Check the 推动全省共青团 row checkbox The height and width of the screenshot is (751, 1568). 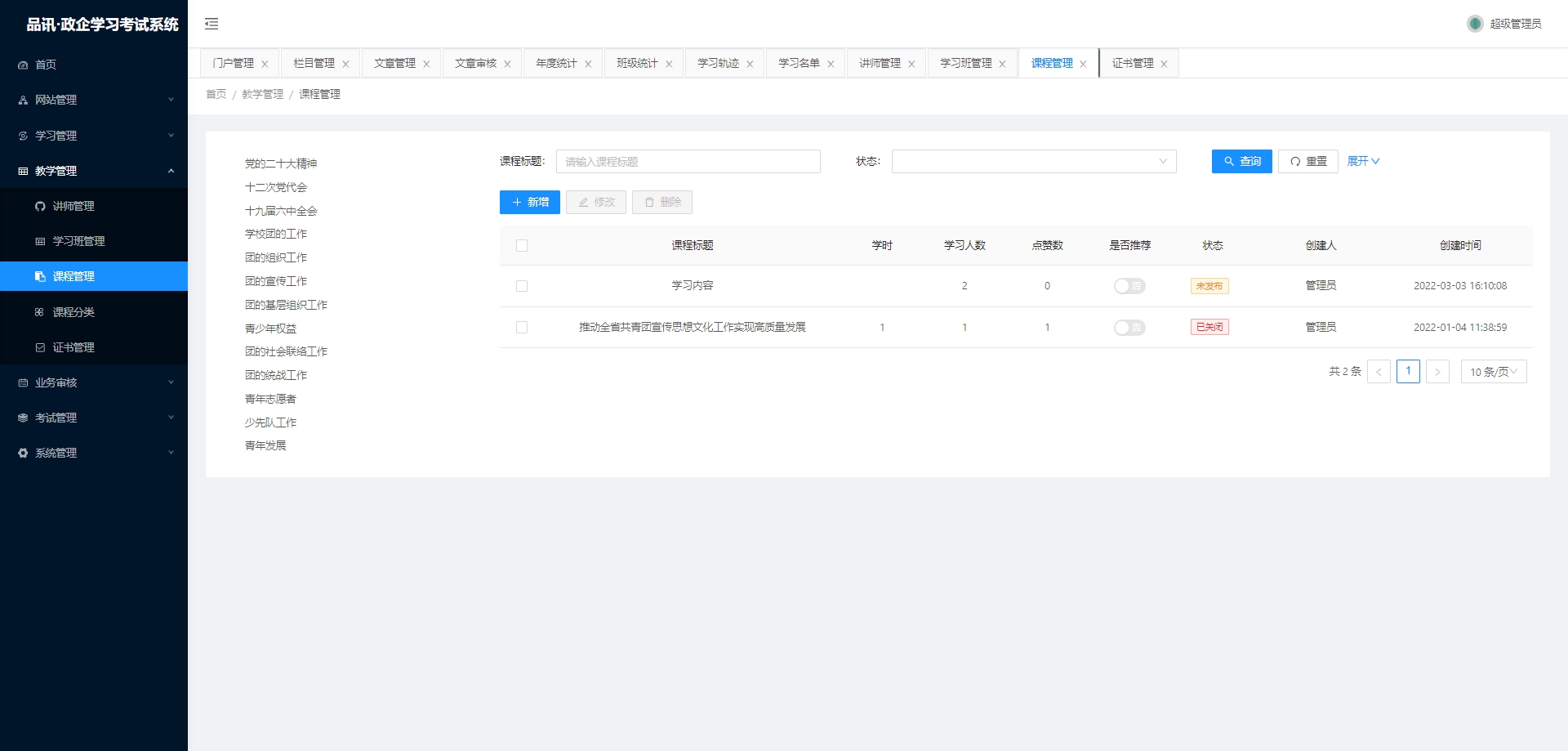522,327
